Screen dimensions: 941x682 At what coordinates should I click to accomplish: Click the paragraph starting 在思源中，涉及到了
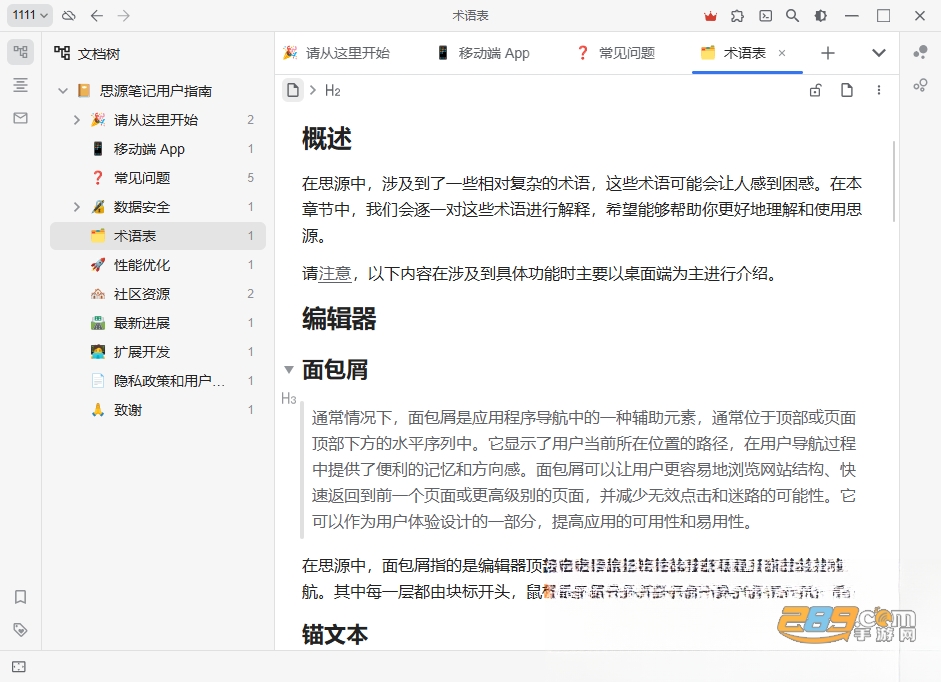[582, 210]
